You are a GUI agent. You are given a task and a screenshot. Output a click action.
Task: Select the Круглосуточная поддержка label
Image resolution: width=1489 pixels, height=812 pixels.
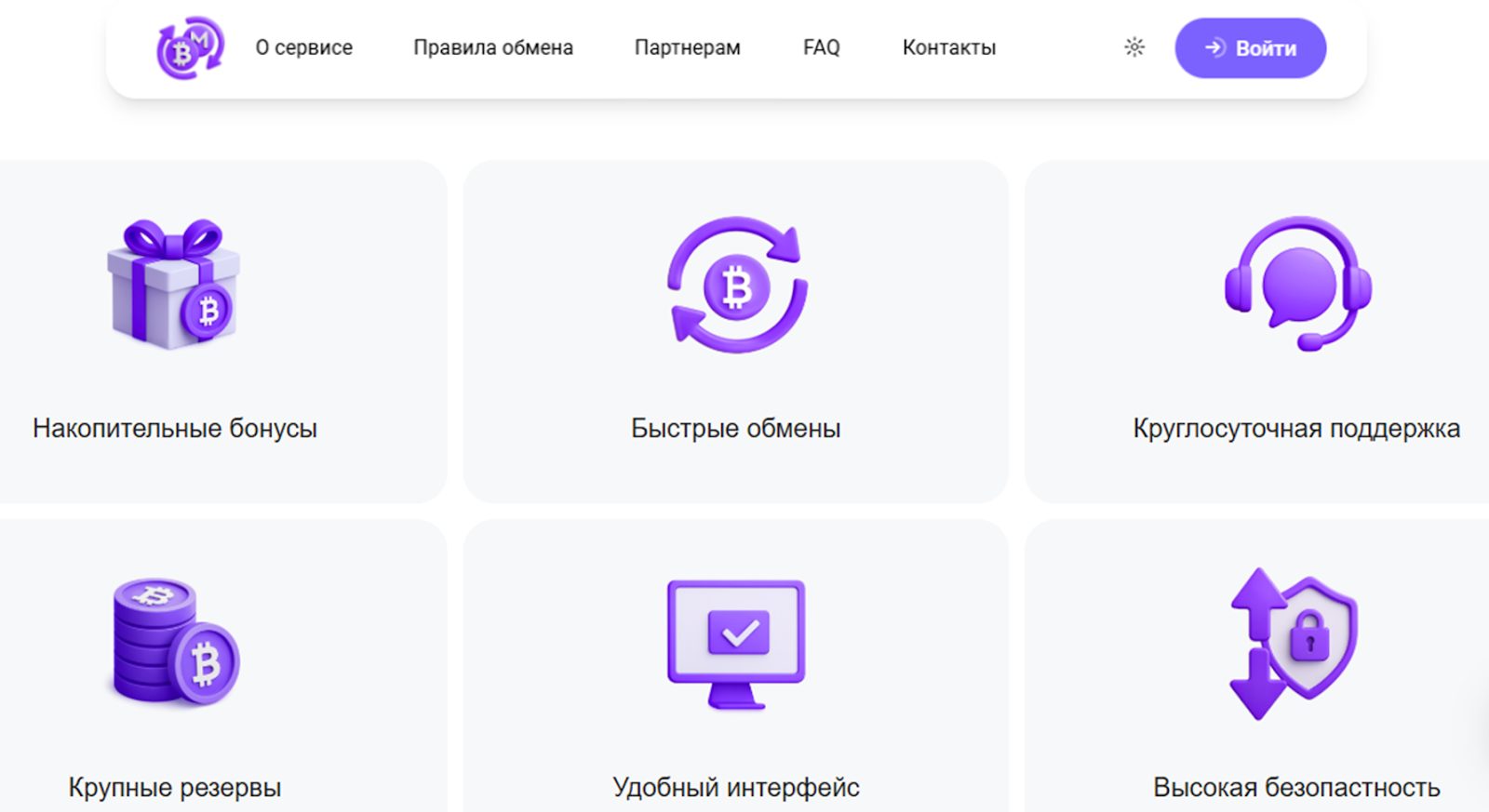pyautogui.click(x=1296, y=428)
